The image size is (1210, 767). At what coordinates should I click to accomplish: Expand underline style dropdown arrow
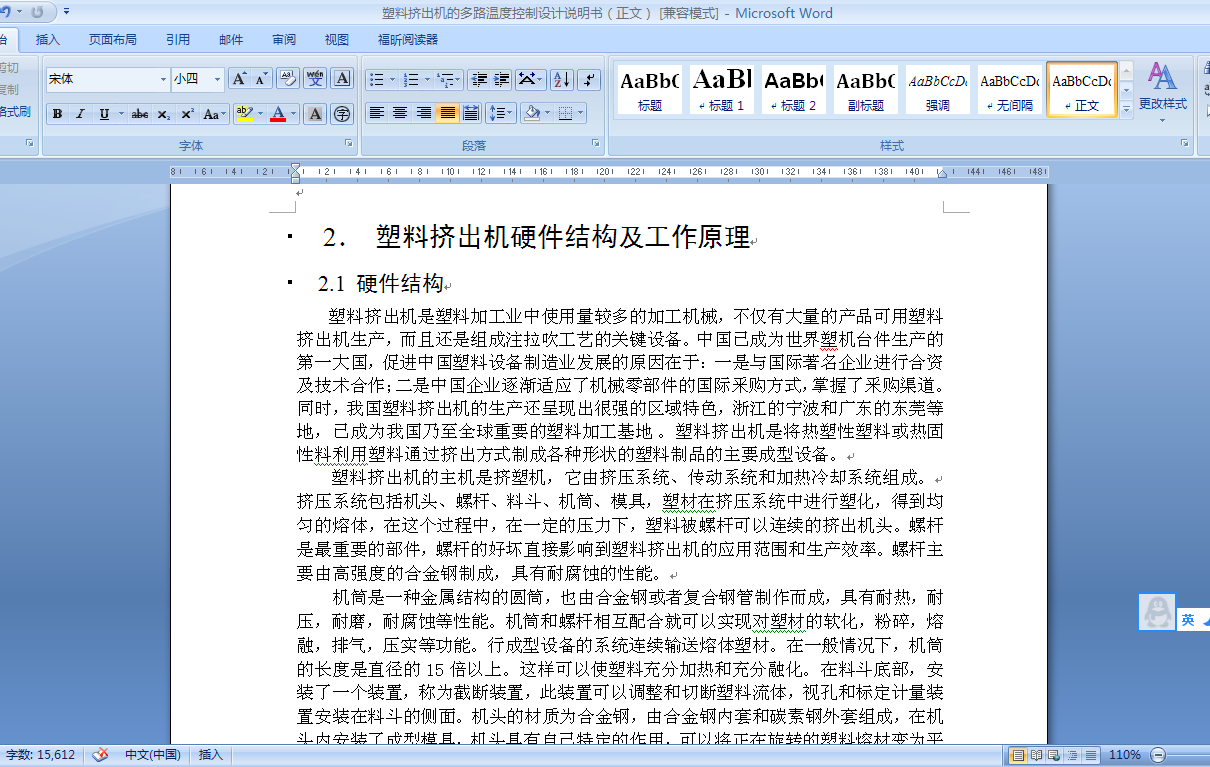(x=122, y=114)
